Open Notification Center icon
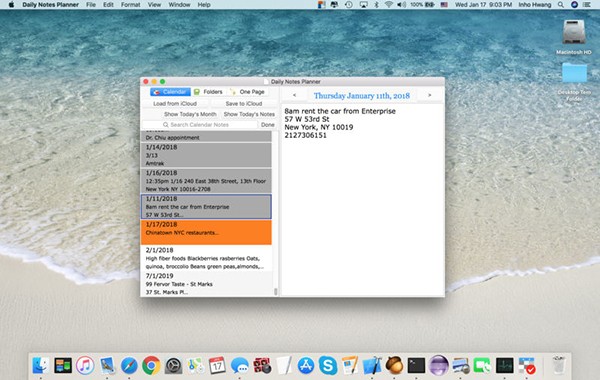The image size is (600, 380). click(587, 5)
